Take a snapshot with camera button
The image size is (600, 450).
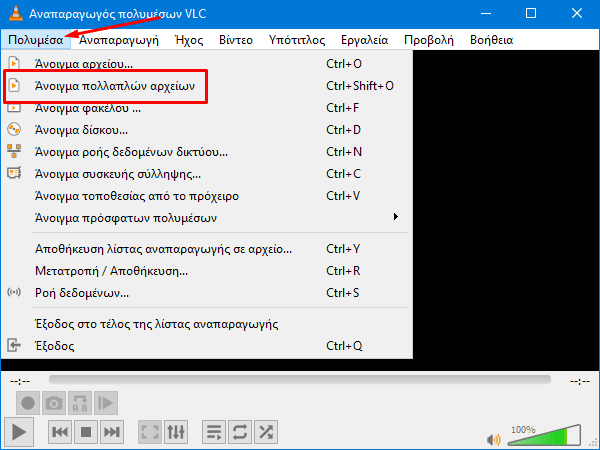54,403
